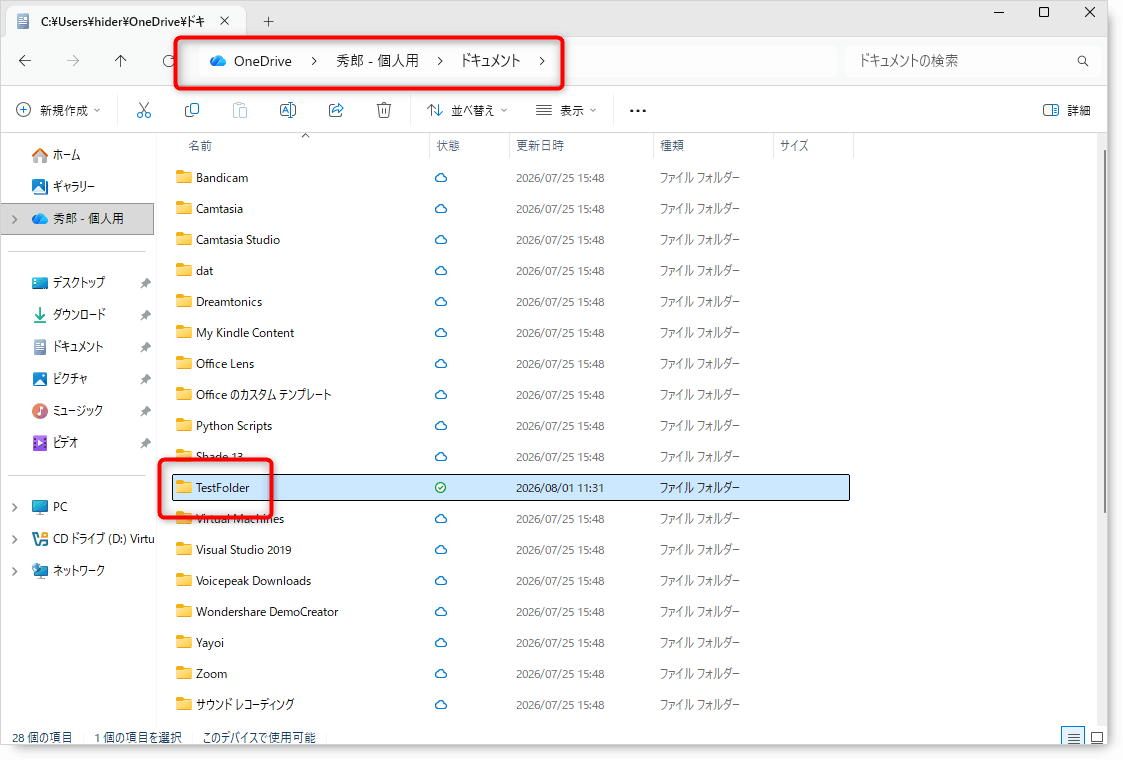Open ビデオ quick access item
This screenshot has width=1123, height=760.
coord(55,443)
